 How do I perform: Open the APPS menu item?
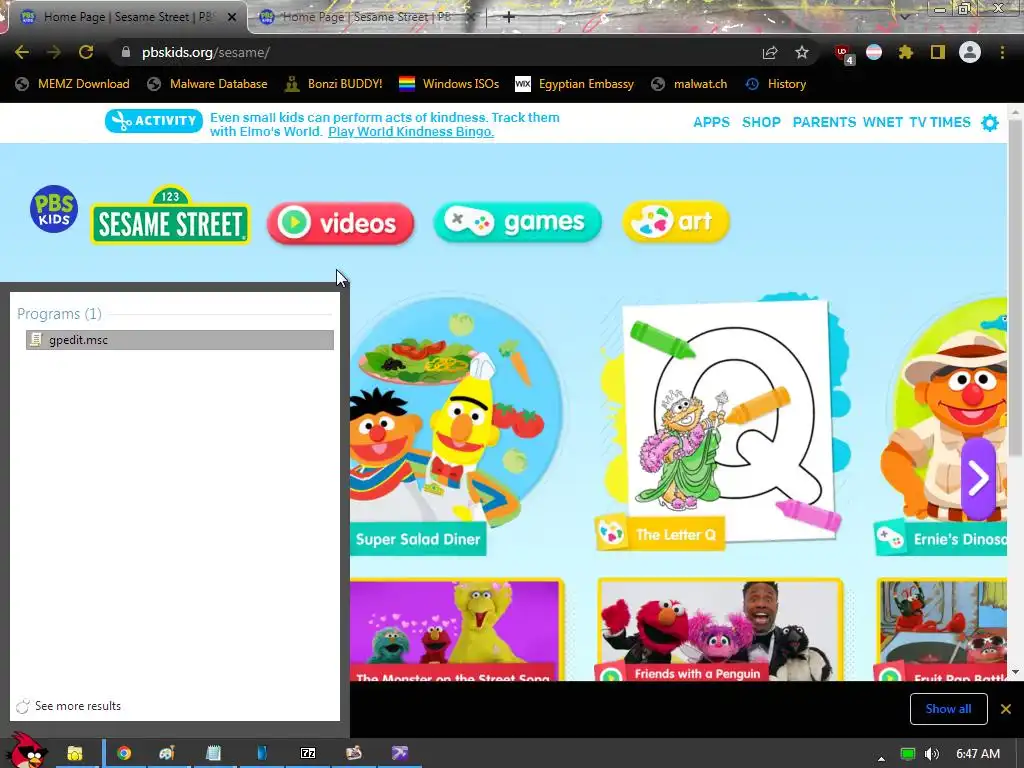tap(711, 122)
